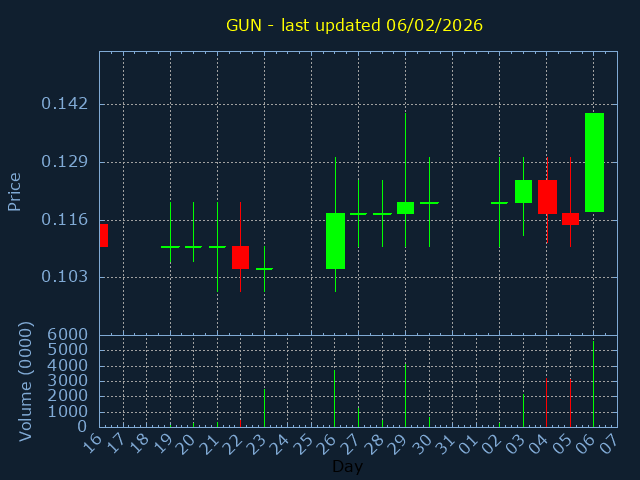Image resolution: width=640 pixels, height=480 pixels.
Task: Click the red volume bar on day 04
Action: coord(546,402)
